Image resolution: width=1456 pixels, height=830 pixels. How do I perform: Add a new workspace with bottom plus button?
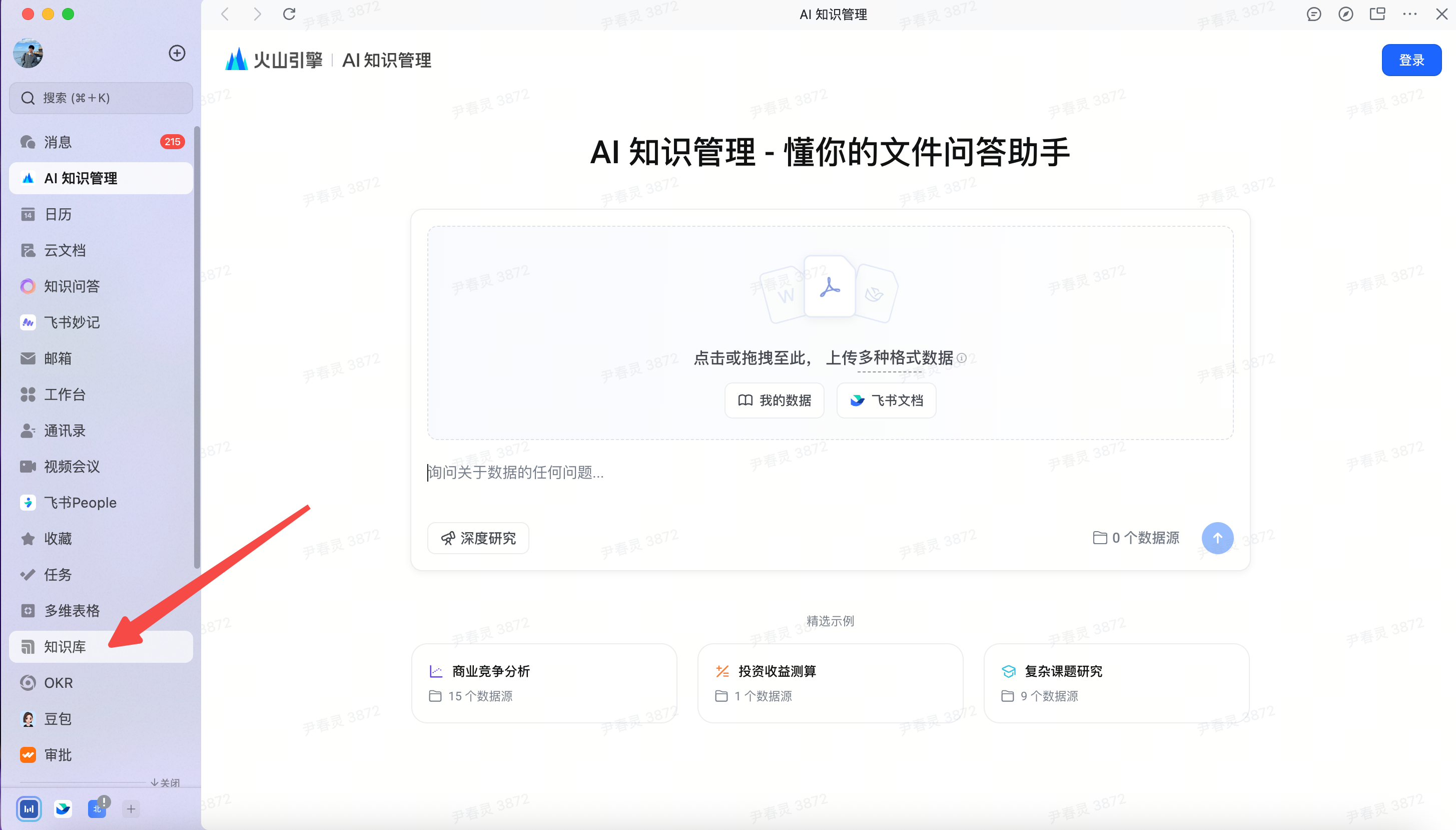click(131, 808)
